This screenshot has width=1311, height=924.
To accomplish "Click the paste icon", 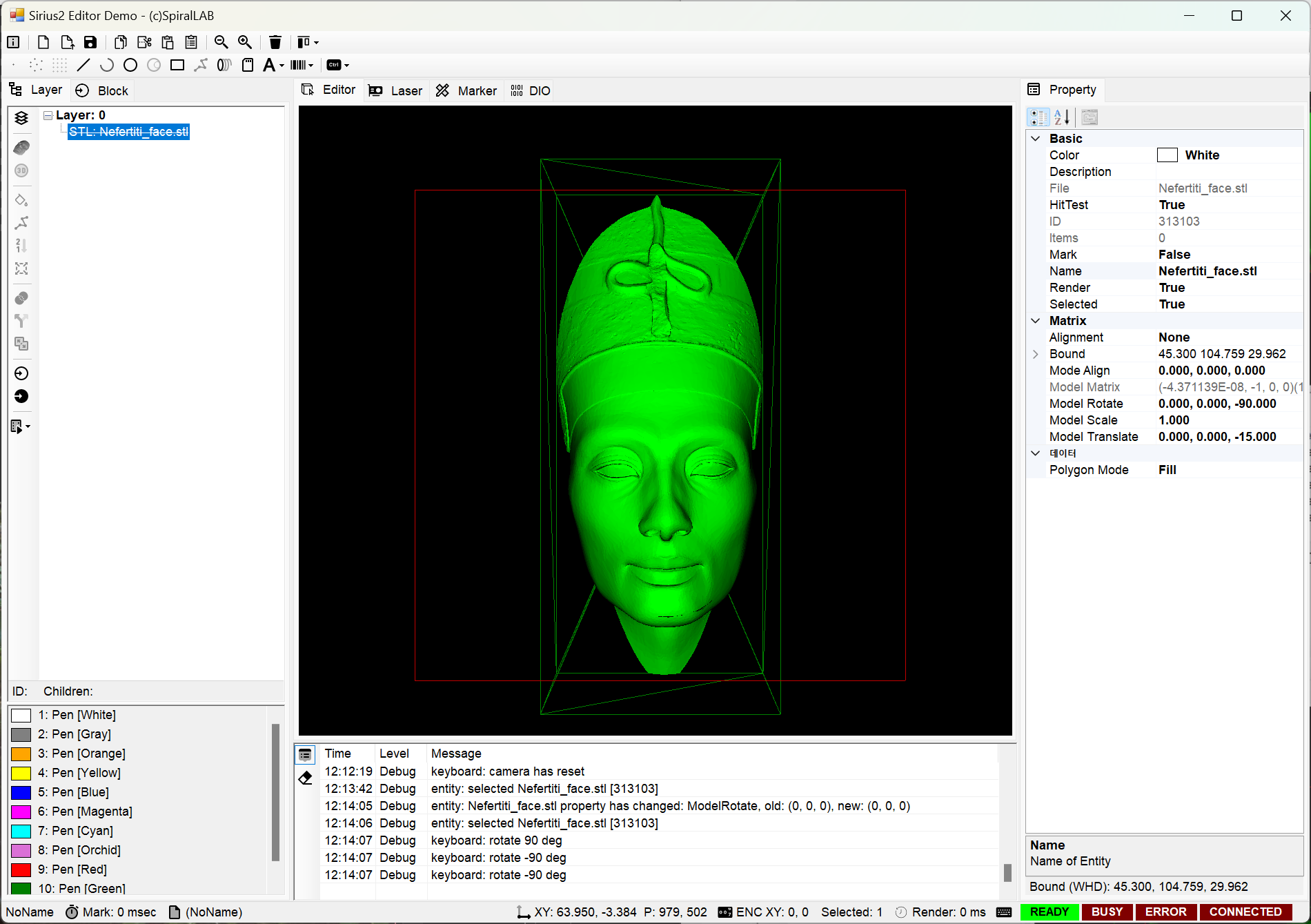I will click(x=168, y=42).
